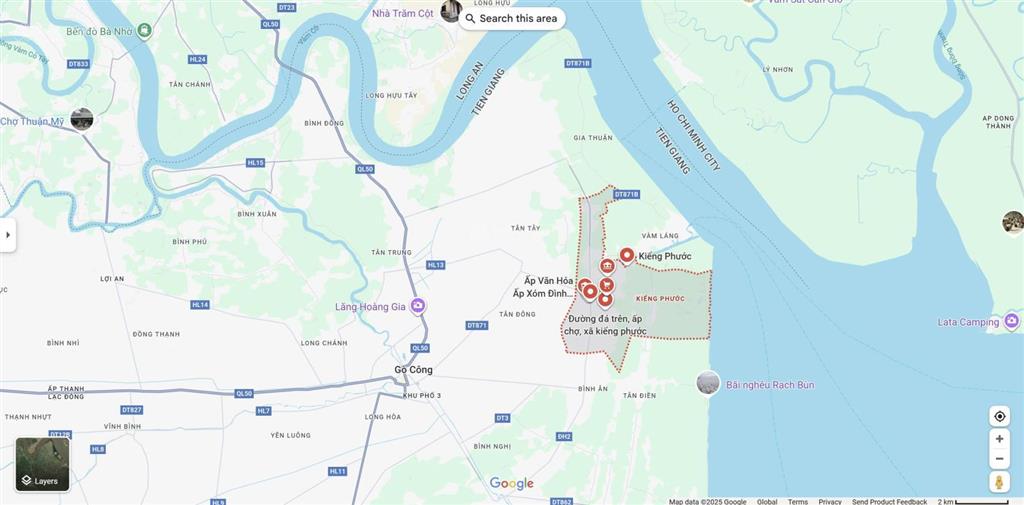Select the Kiểng Phước red location pin
Image resolution: width=1024 pixels, height=505 pixels.
[x=627, y=255]
